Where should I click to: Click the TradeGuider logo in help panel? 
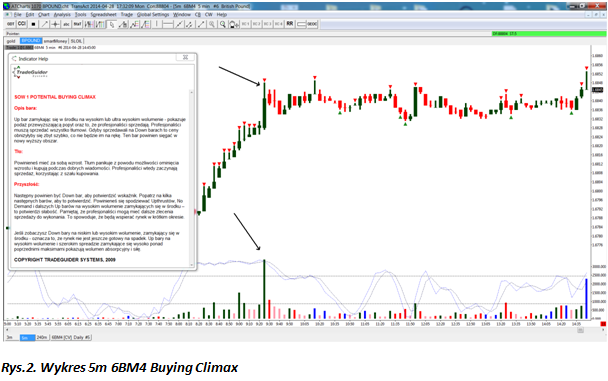(31, 72)
